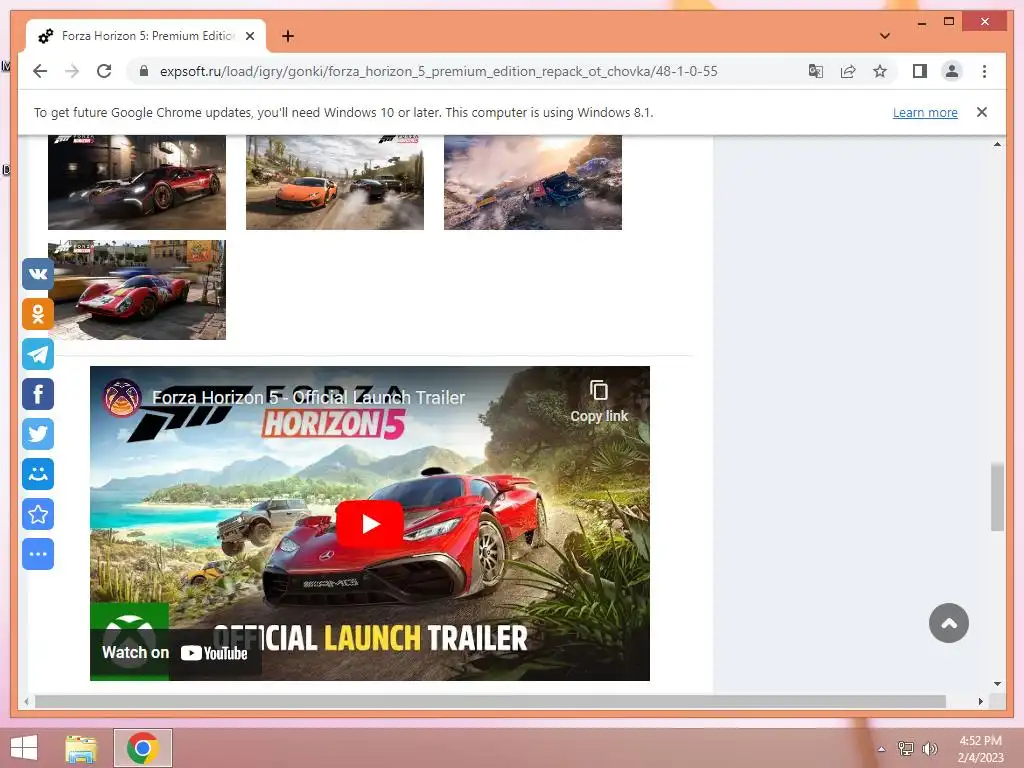The height and width of the screenshot is (768, 1024).
Task: Toggle the browser side panel
Action: point(920,71)
